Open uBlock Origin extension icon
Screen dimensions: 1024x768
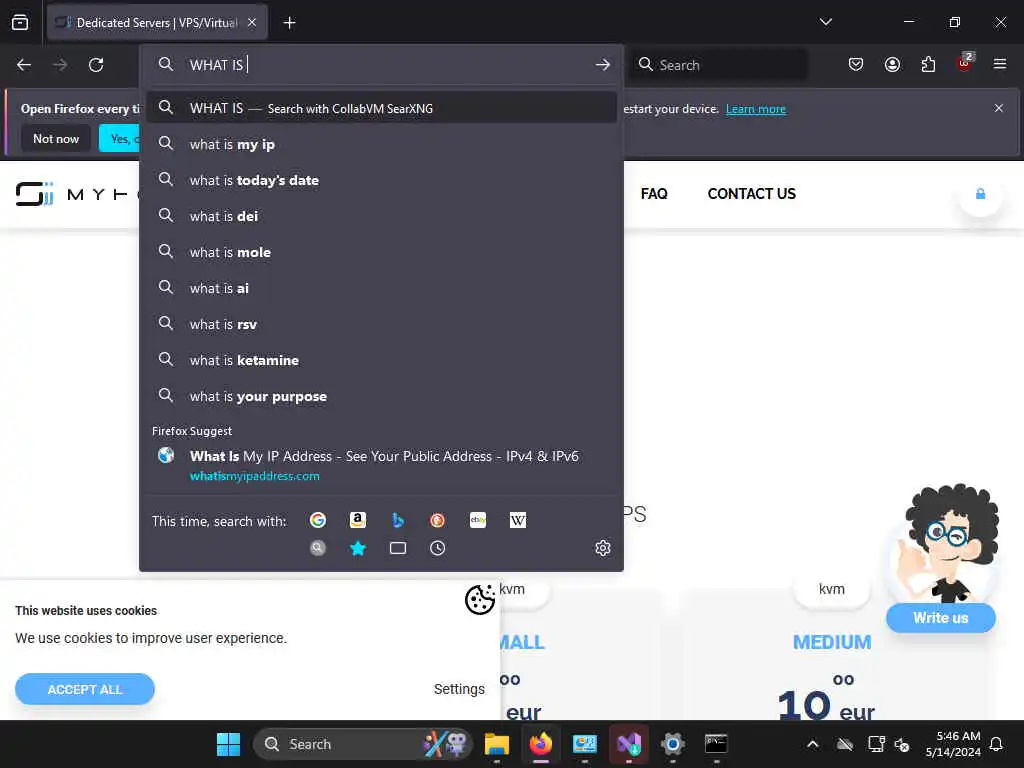pyautogui.click(x=965, y=63)
